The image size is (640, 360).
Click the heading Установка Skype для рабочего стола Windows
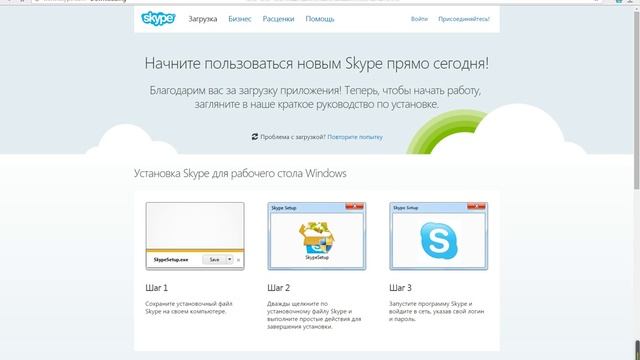click(240, 173)
